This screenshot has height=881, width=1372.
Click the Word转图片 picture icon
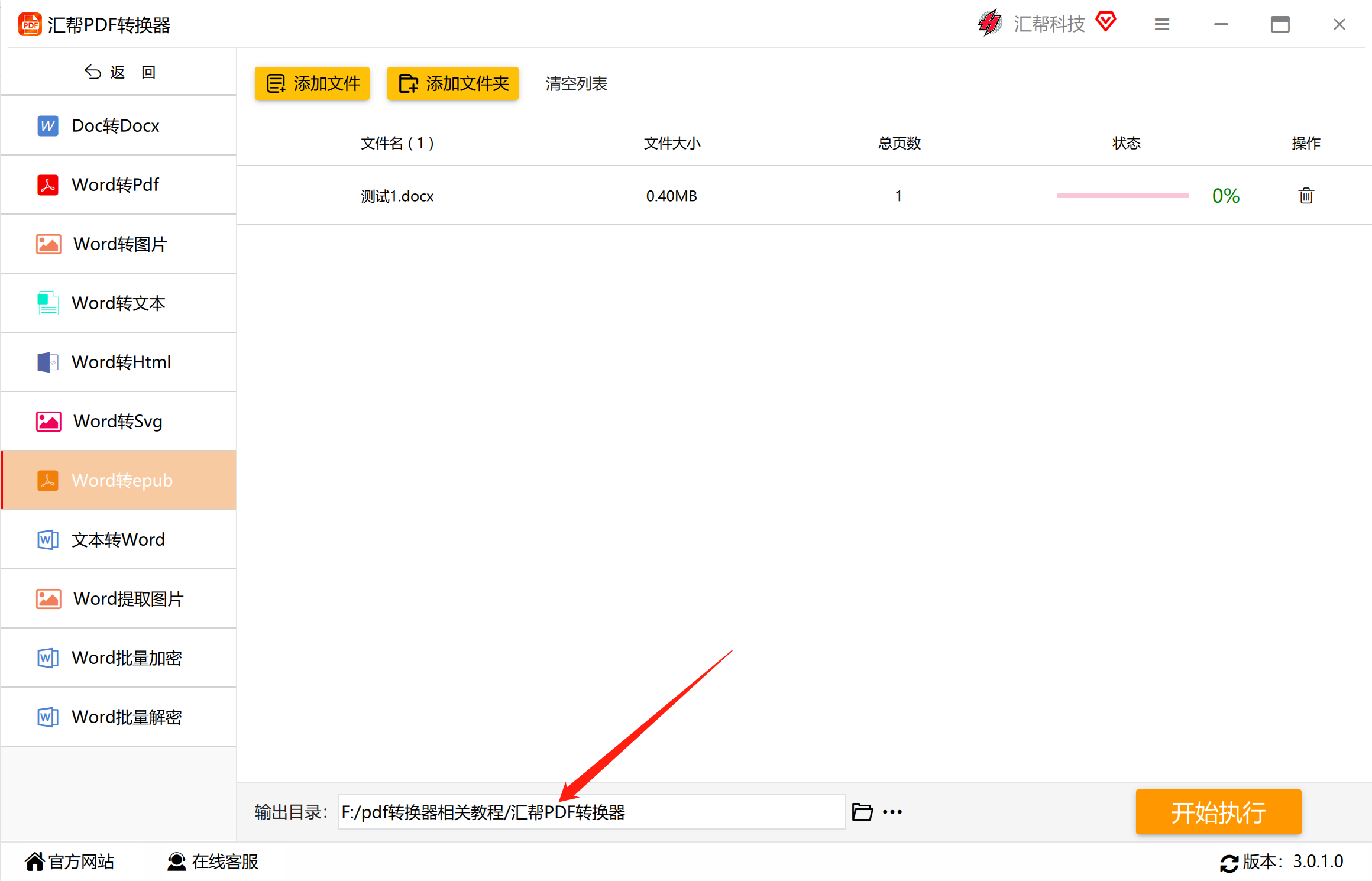(48, 244)
